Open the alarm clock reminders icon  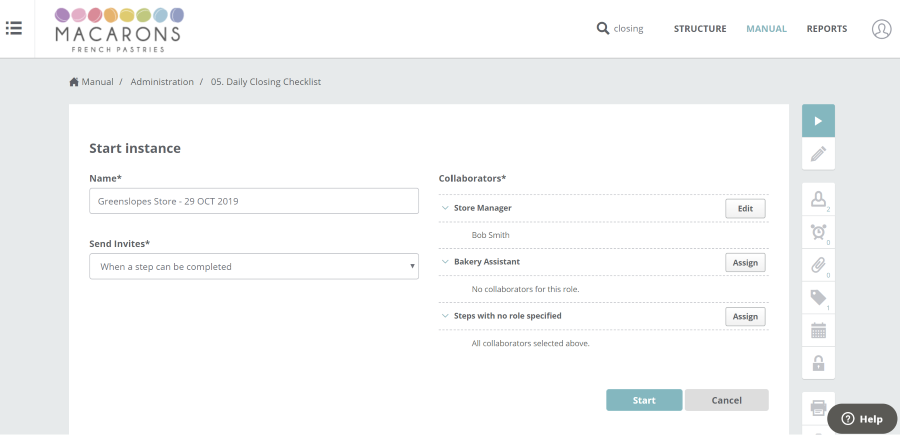pos(818,232)
